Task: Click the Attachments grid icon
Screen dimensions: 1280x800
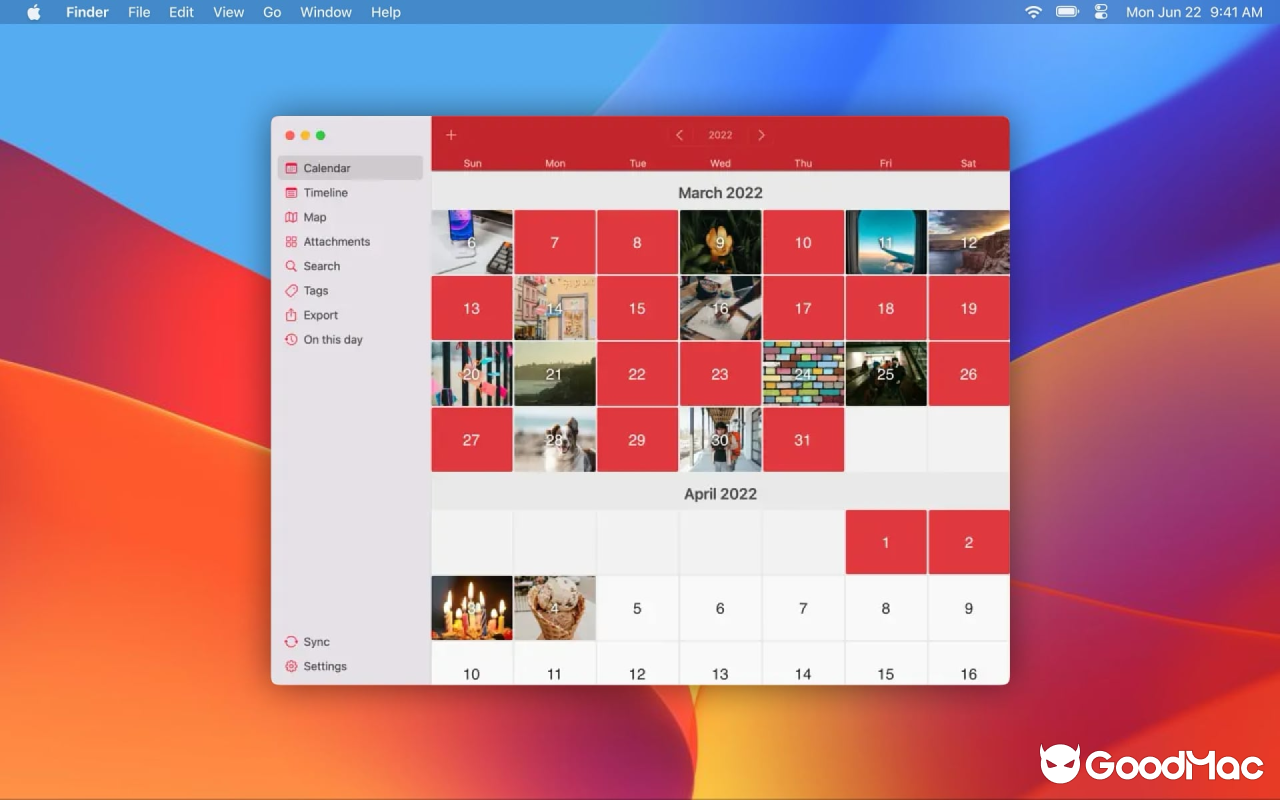Action: click(291, 241)
